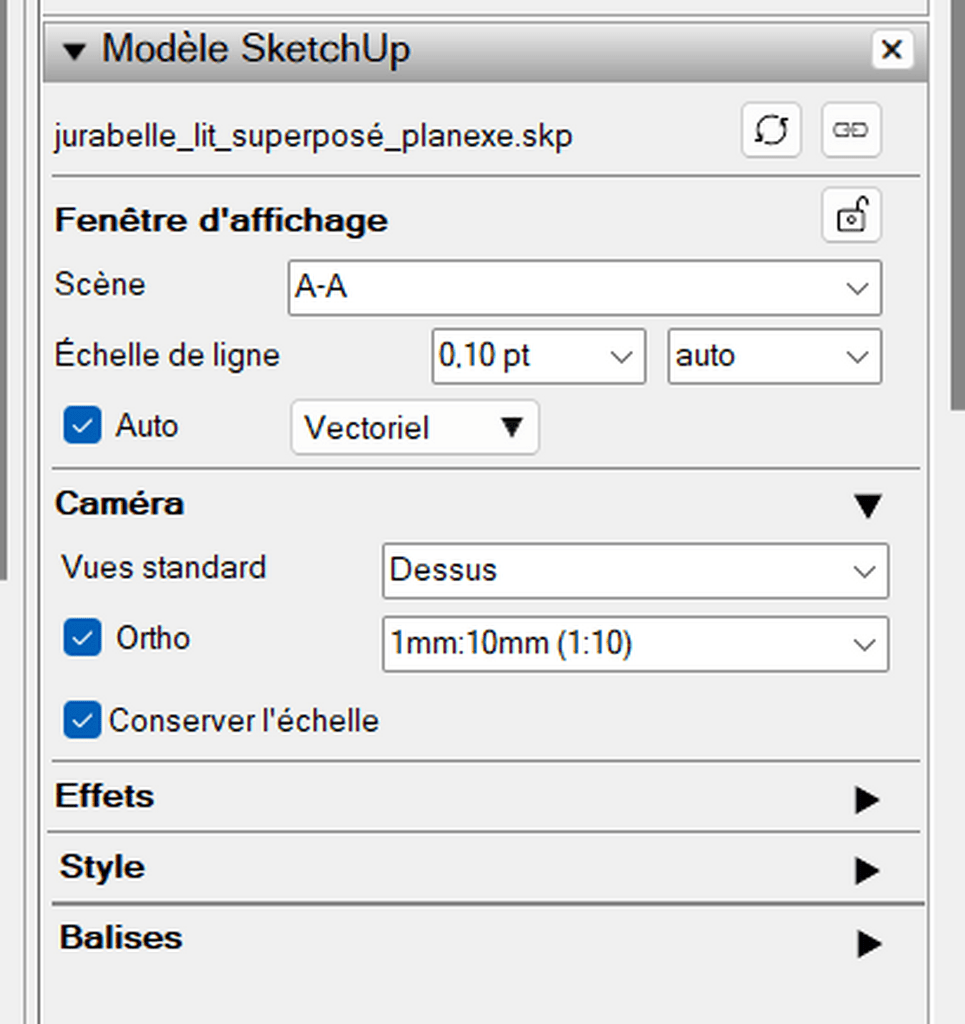The width and height of the screenshot is (965, 1024).
Task: Expand the Style section
Action: [867, 871]
